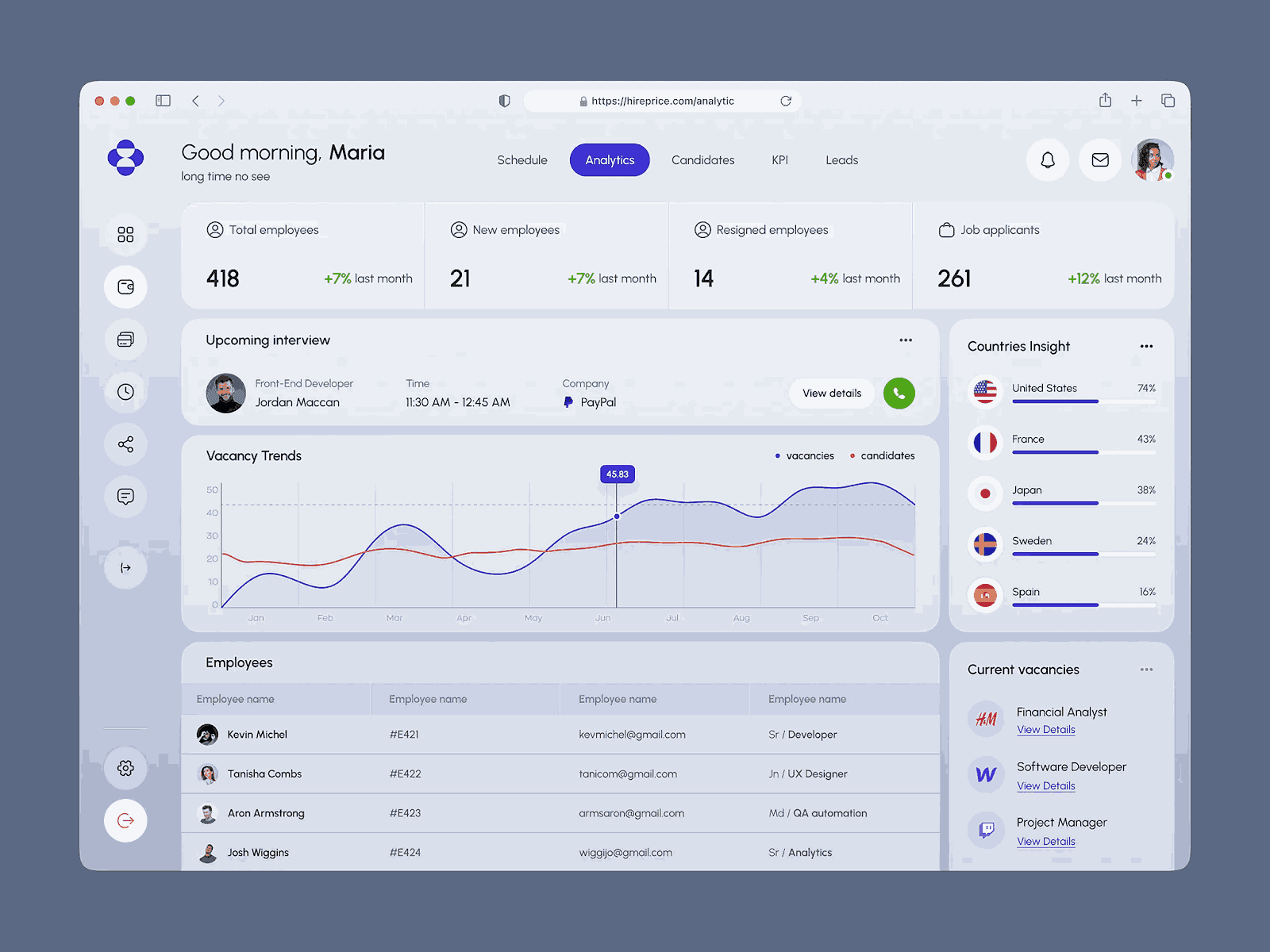Screen dimensions: 1270x952
Task: Click the PayPal company label
Action: (x=590, y=402)
